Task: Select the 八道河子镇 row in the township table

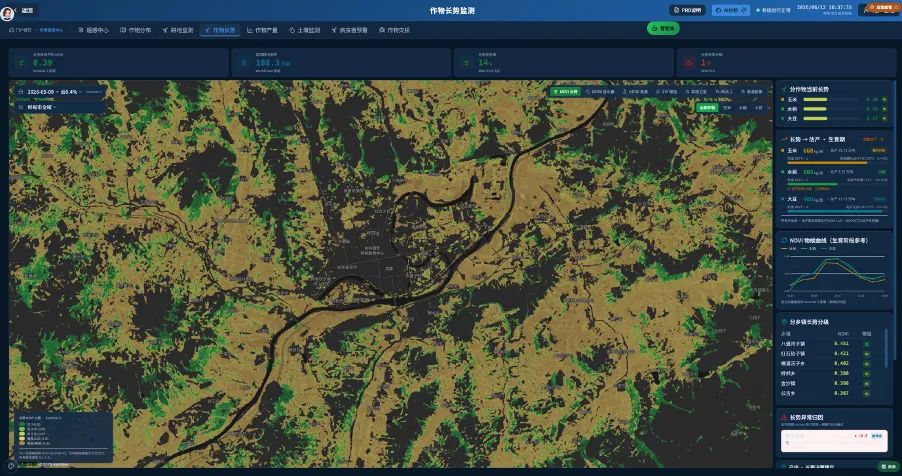Action: pos(832,344)
